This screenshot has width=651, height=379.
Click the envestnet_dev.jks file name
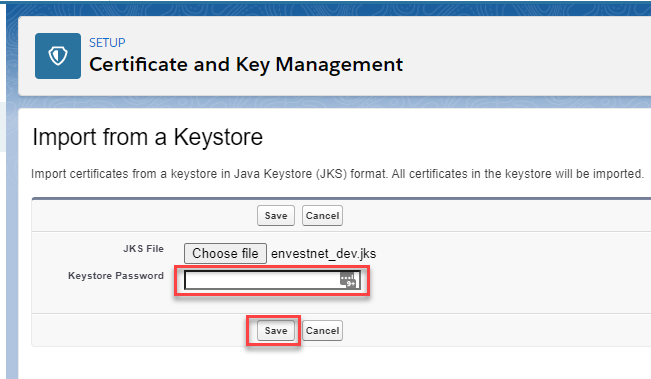coord(323,254)
